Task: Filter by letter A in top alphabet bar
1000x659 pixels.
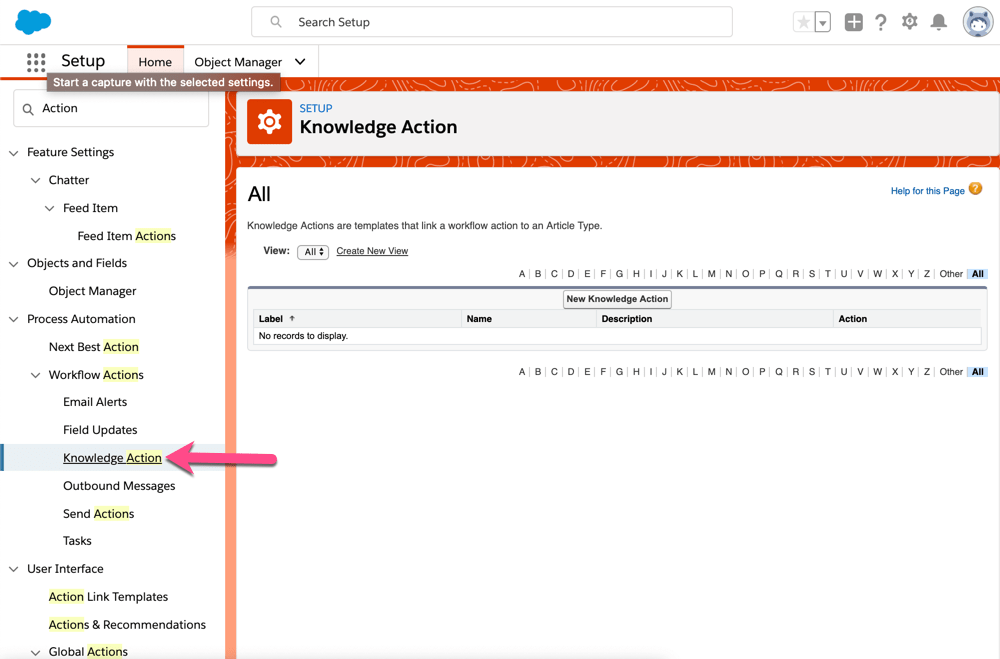Action: point(522,274)
